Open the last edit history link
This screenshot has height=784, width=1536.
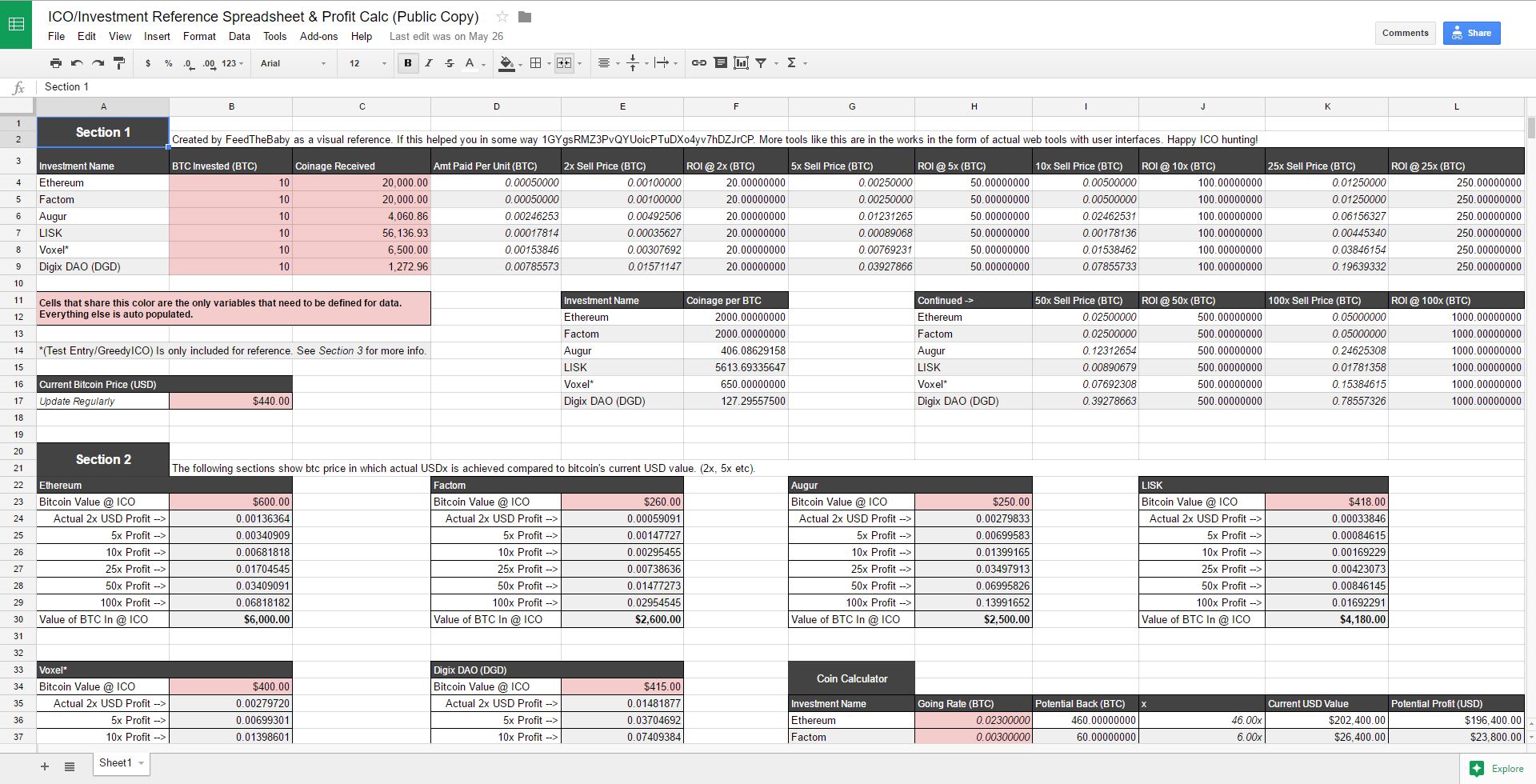446,36
